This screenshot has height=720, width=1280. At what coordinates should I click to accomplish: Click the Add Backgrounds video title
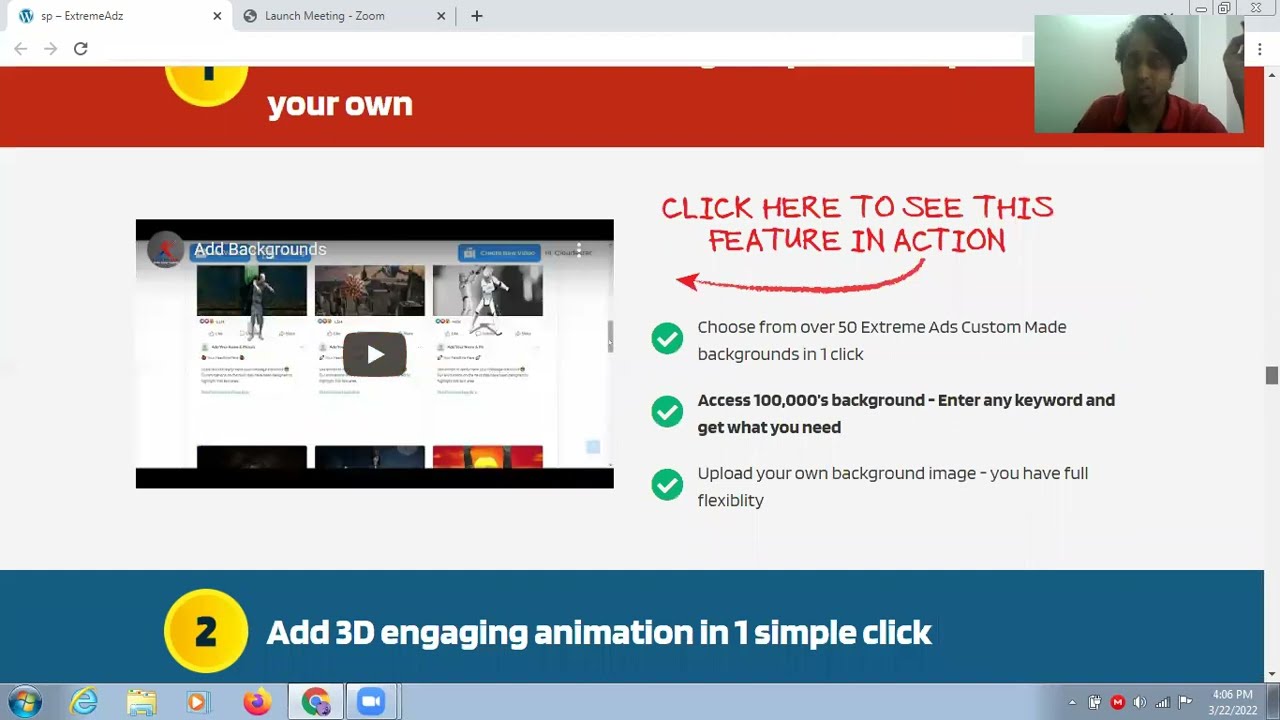pos(260,249)
